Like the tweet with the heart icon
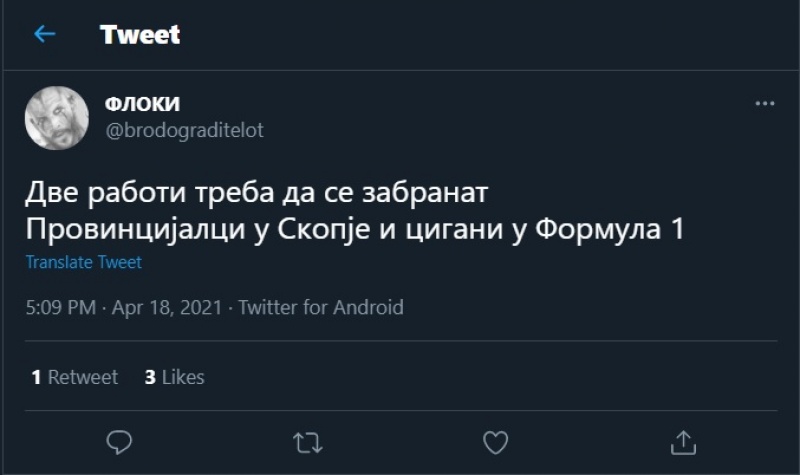 point(495,441)
